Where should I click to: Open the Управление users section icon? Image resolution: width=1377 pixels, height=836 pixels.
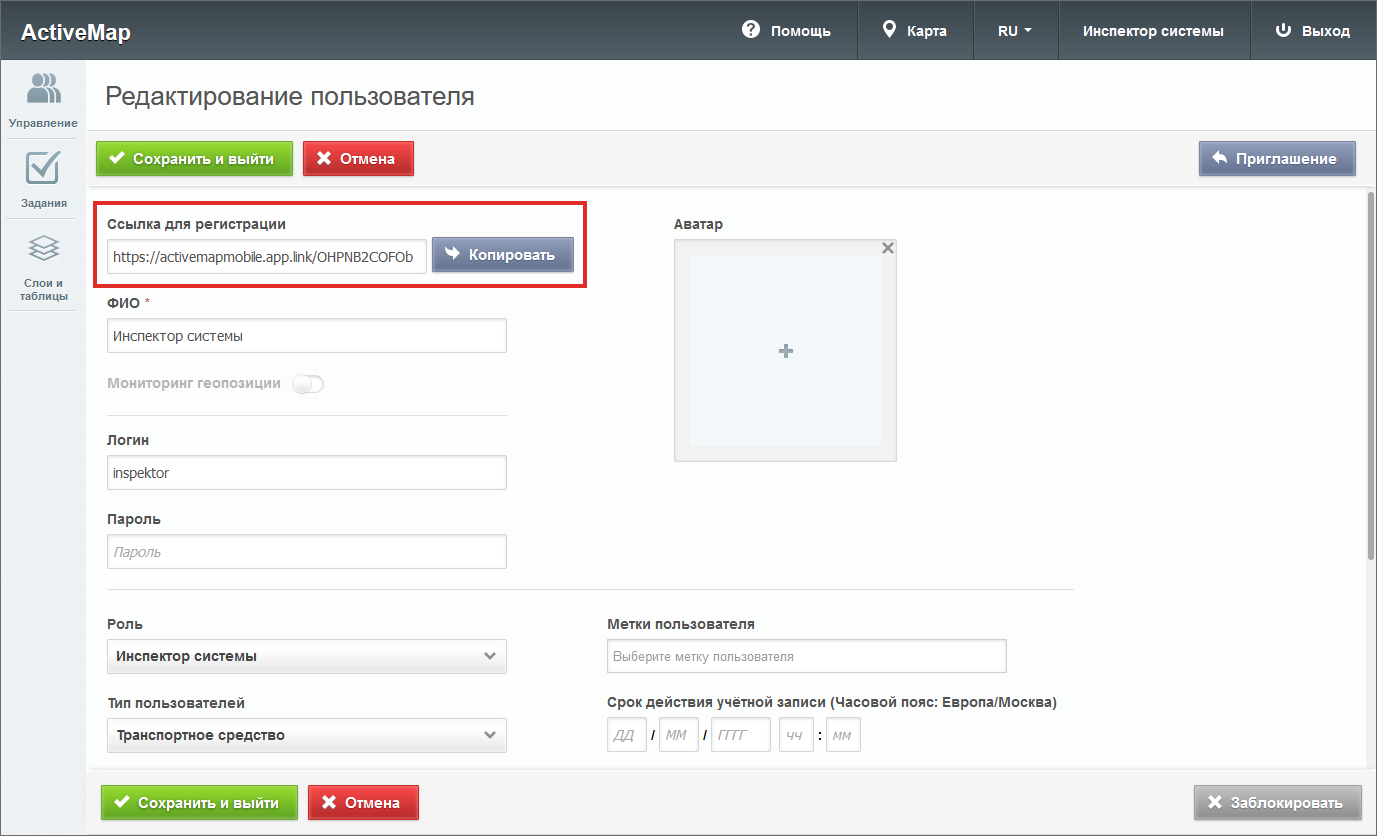click(x=43, y=89)
